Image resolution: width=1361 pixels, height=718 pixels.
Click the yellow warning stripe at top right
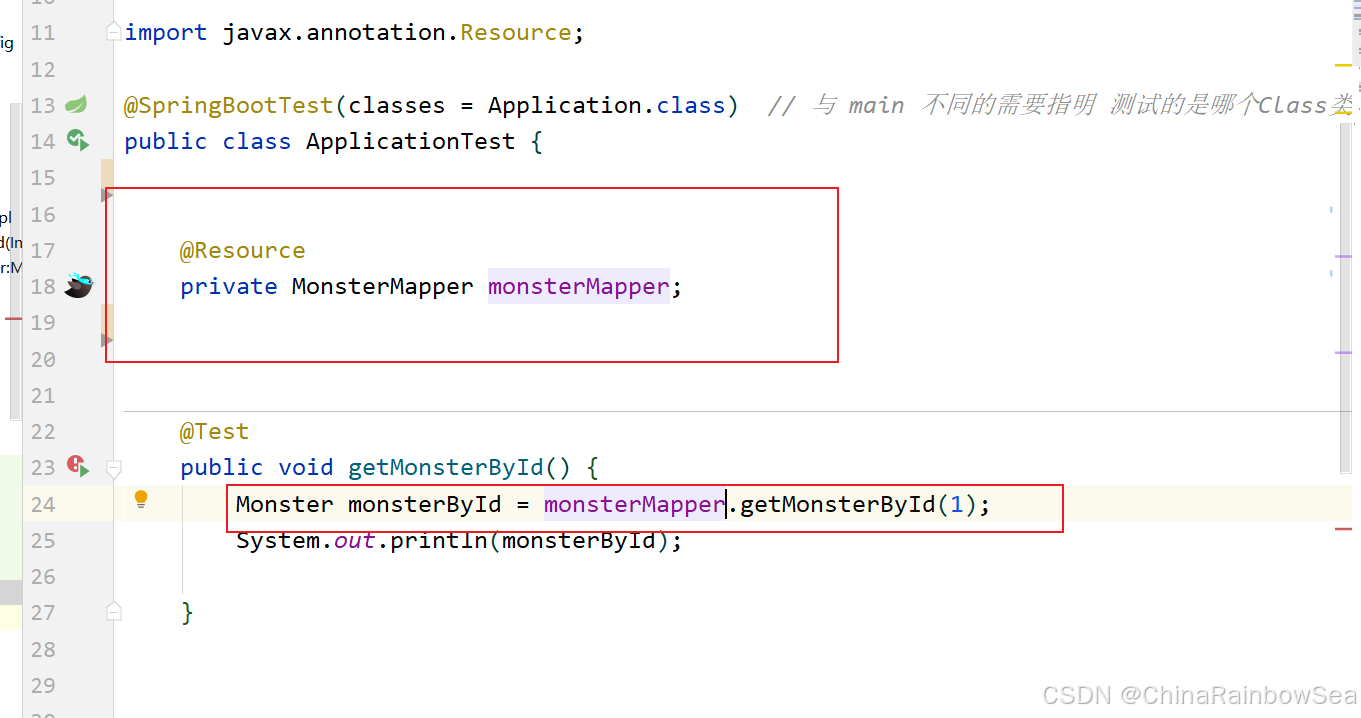1343,65
